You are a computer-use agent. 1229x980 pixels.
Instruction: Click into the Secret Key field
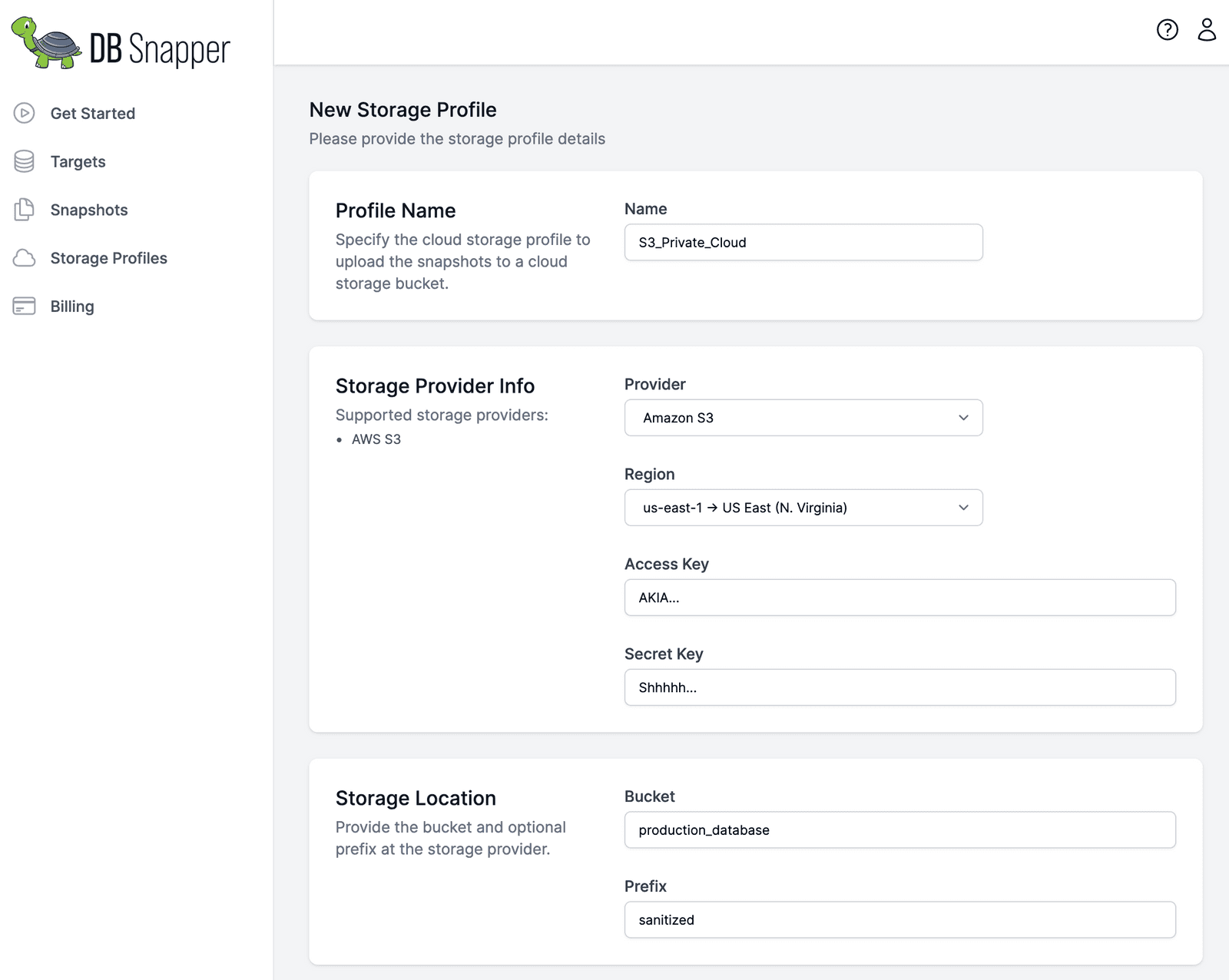[899, 687]
